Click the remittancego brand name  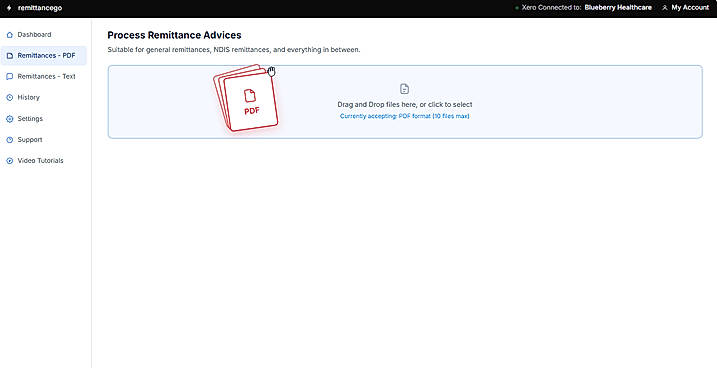(x=40, y=8)
